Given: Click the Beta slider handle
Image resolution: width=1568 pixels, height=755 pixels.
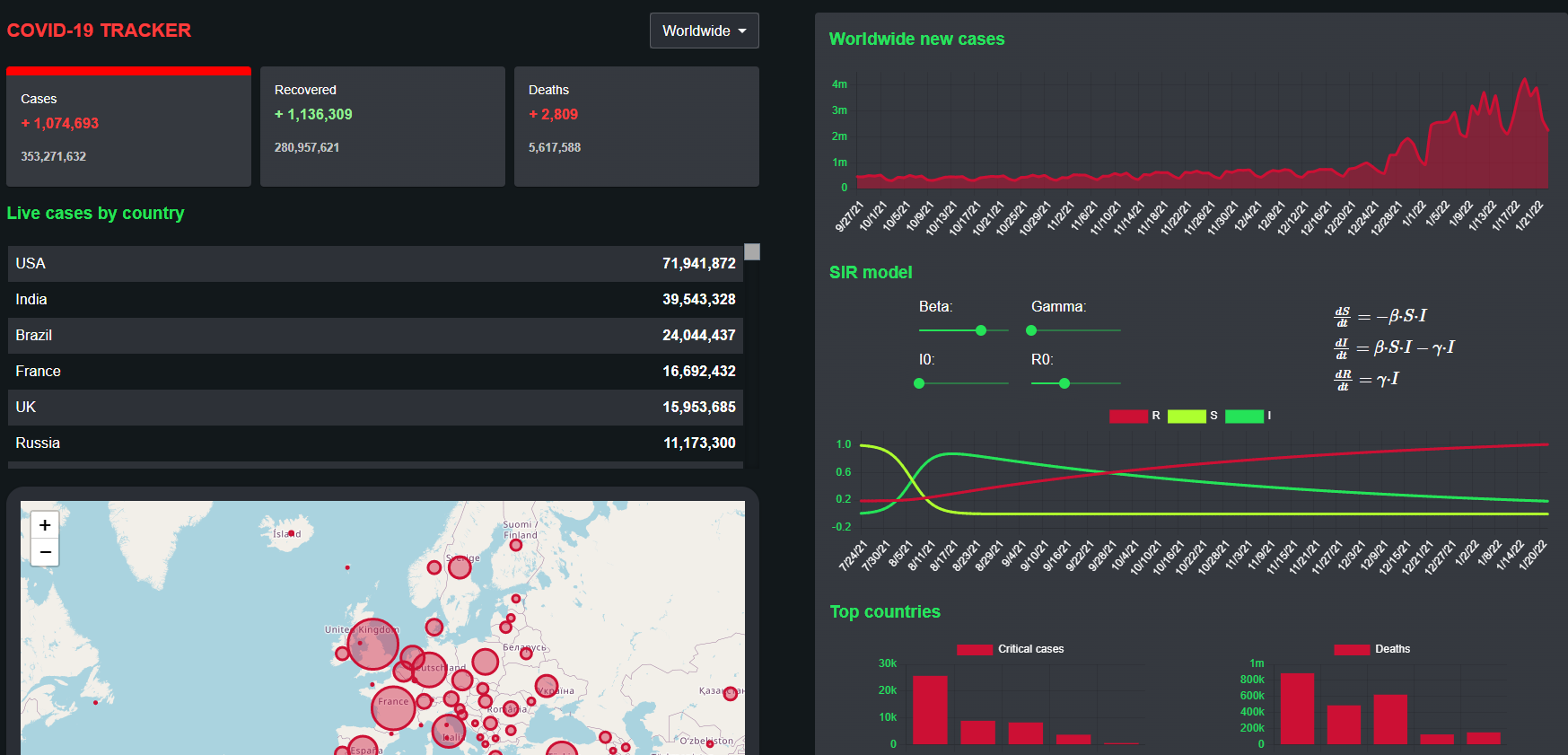Looking at the screenshot, I should pos(981,330).
